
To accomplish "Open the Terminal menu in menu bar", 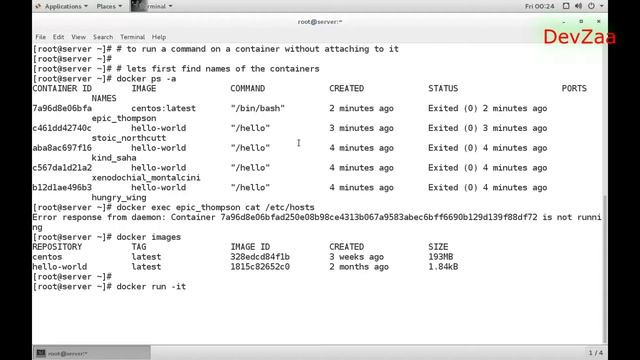I will (x=132, y=37).
